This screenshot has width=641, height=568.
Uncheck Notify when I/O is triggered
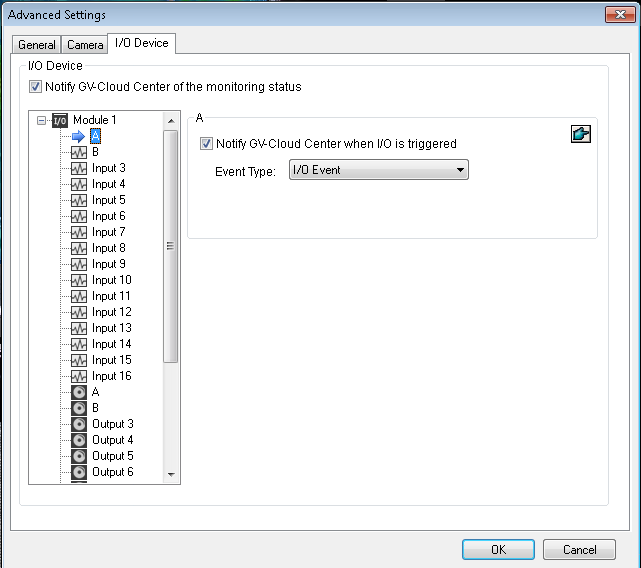click(207, 144)
